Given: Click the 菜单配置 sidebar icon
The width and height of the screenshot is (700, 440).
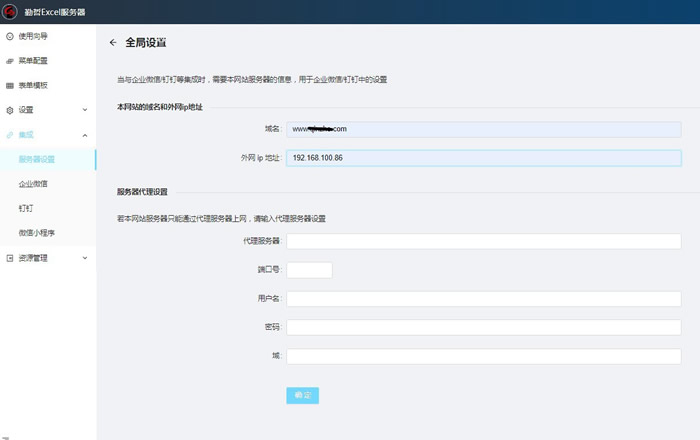Looking at the screenshot, I should 10,61.
